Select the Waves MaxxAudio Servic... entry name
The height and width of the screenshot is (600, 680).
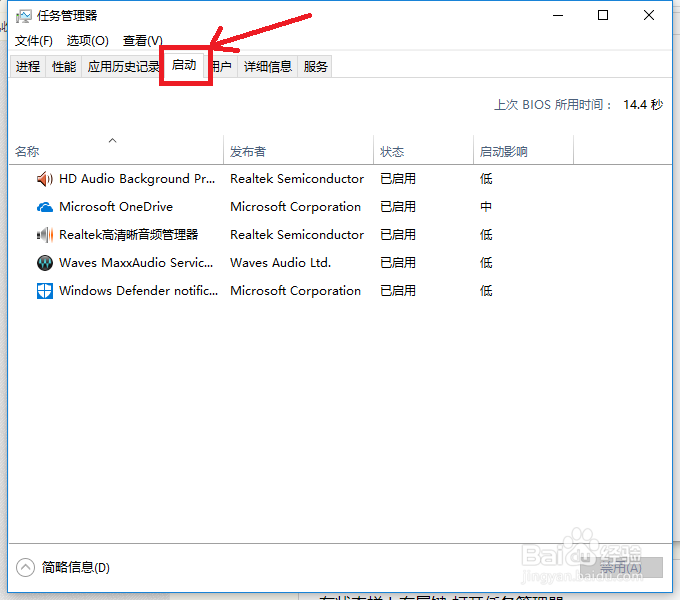[136, 263]
